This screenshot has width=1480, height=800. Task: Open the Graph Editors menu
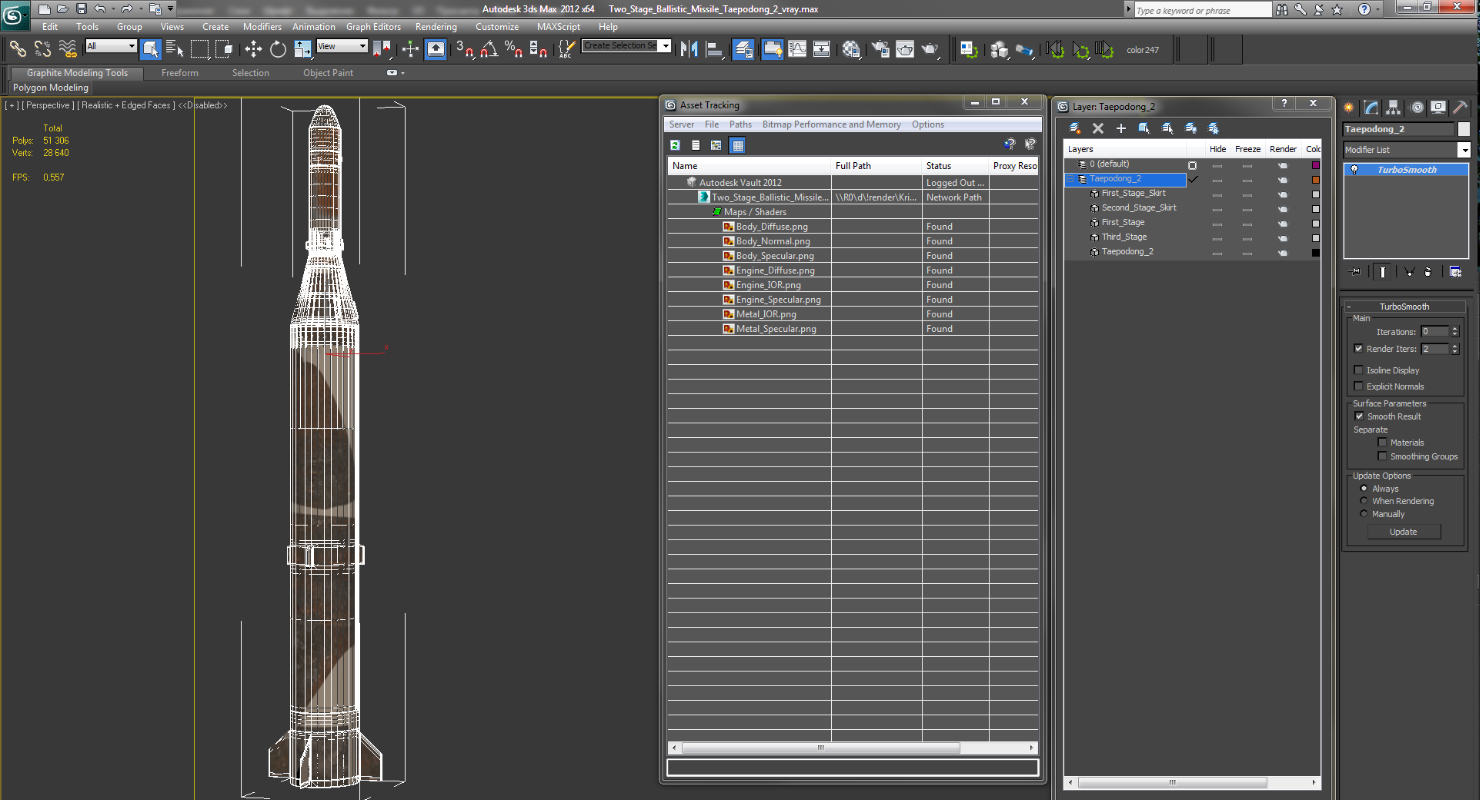click(x=374, y=27)
